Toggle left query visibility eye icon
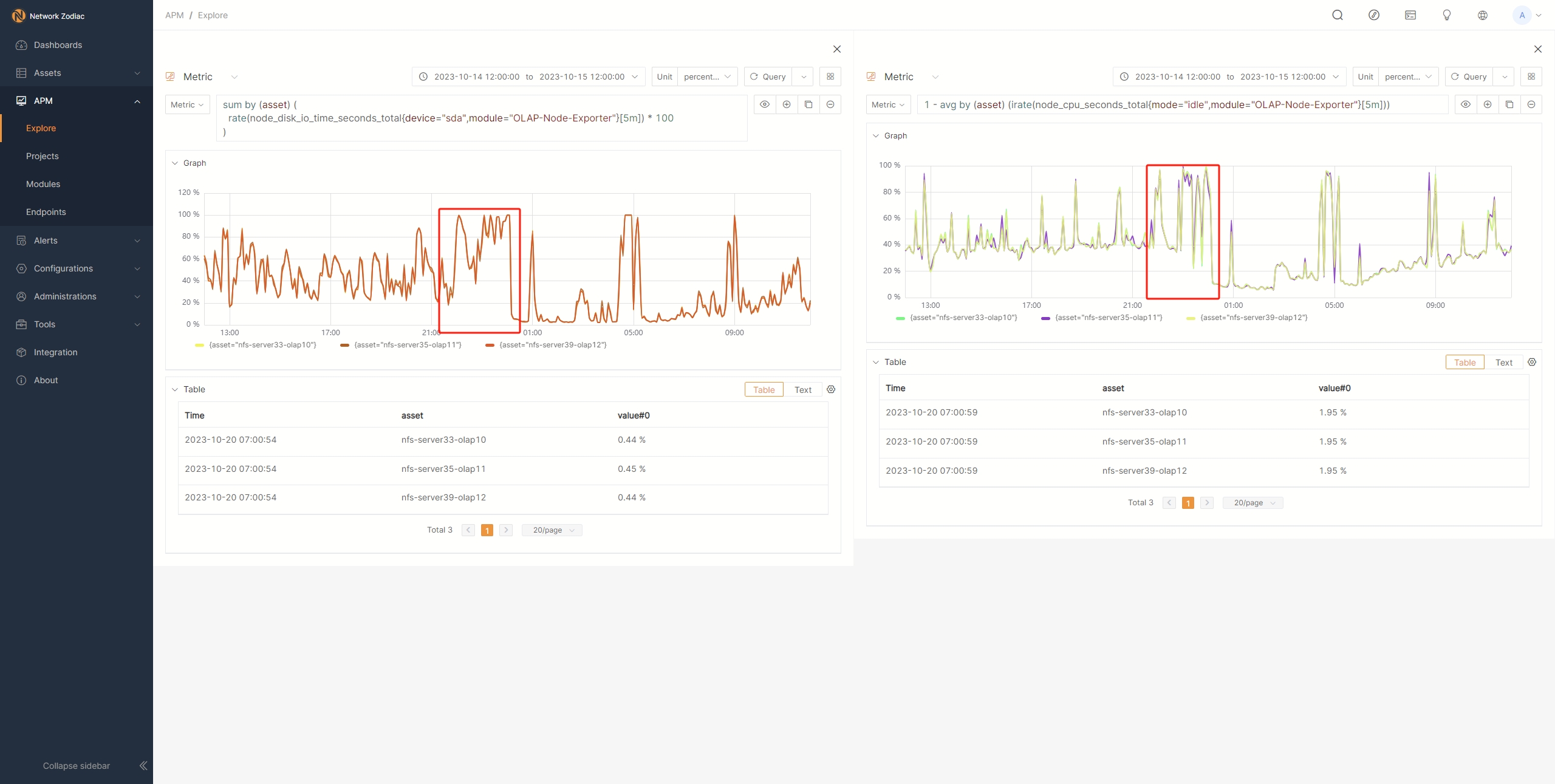Viewport: 1555px width, 784px height. click(x=765, y=104)
